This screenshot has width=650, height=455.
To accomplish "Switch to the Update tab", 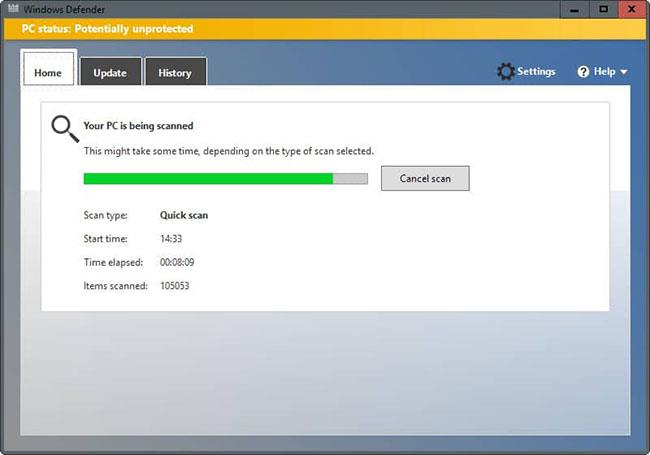I will (110, 72).
